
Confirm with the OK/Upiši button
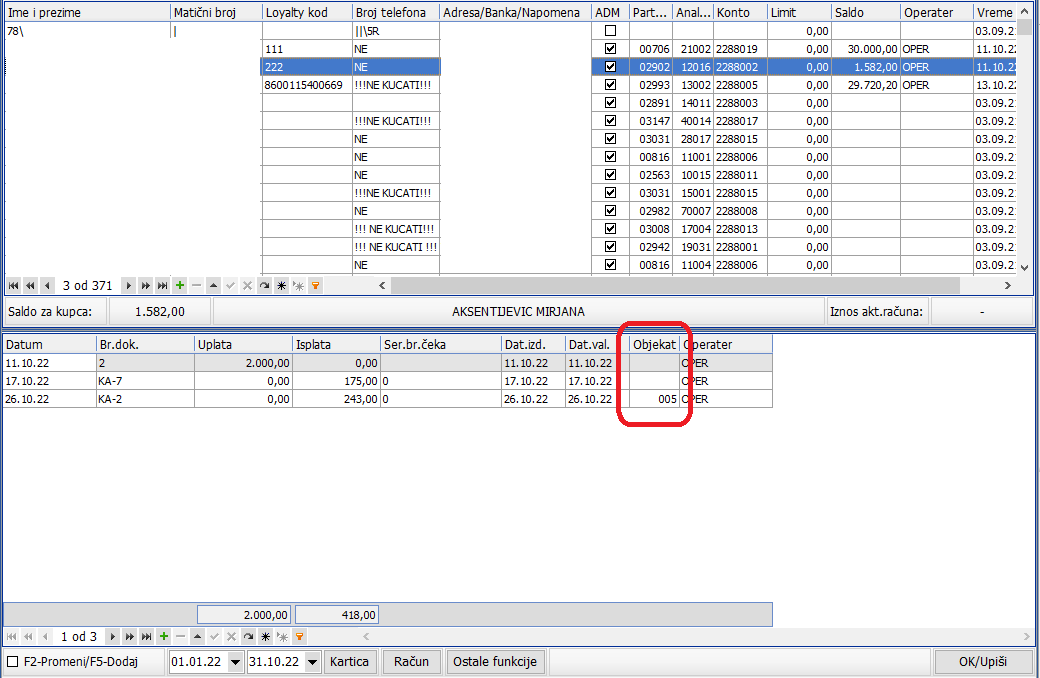click(983, 662)
